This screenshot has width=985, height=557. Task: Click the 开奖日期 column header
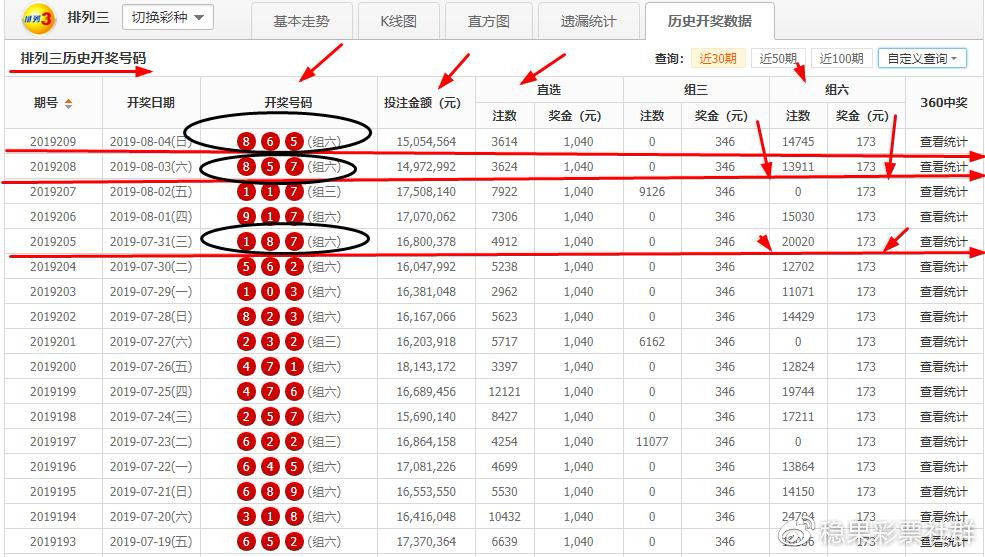(x=151, y=103)
